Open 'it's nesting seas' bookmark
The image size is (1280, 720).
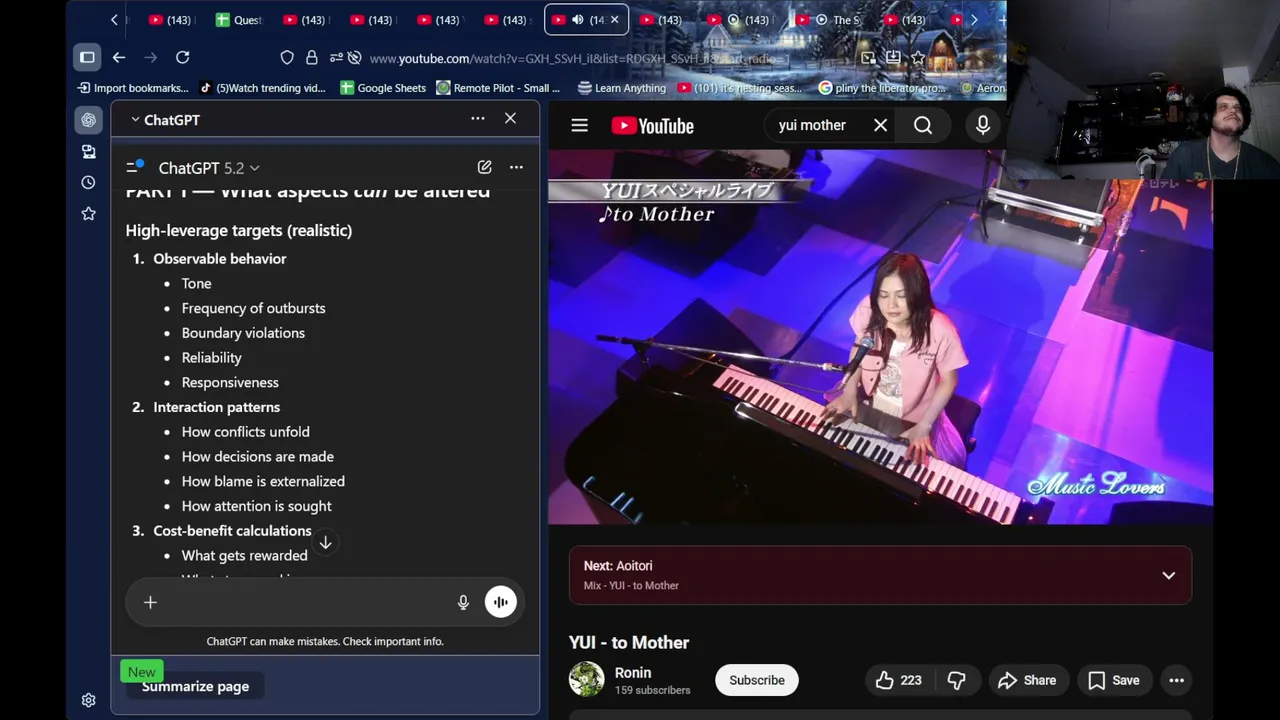740,88
